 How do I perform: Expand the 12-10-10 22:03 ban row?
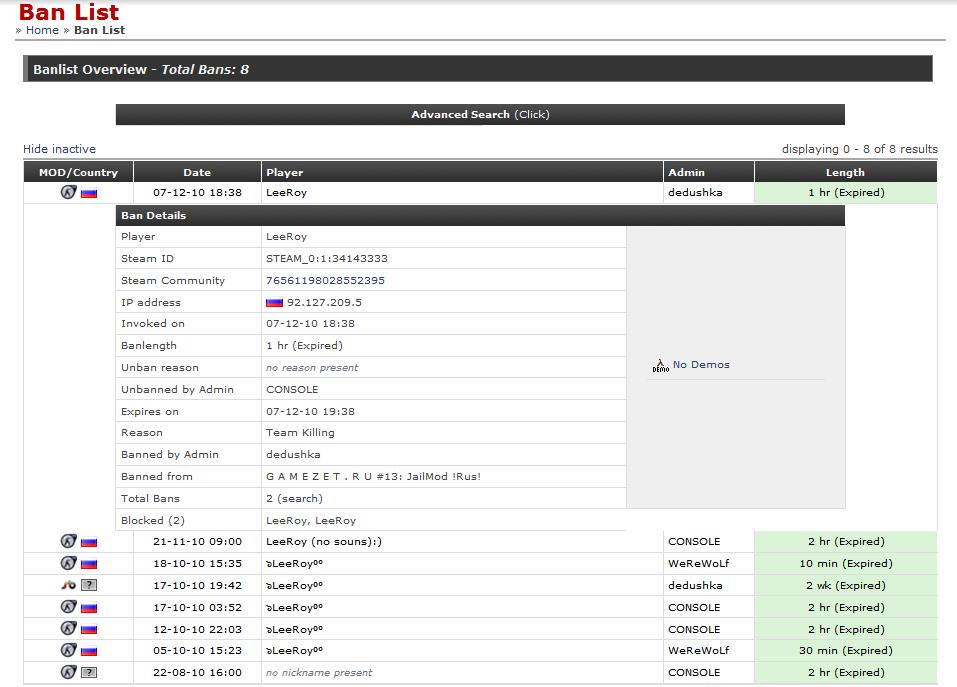(x=480, y=629)
